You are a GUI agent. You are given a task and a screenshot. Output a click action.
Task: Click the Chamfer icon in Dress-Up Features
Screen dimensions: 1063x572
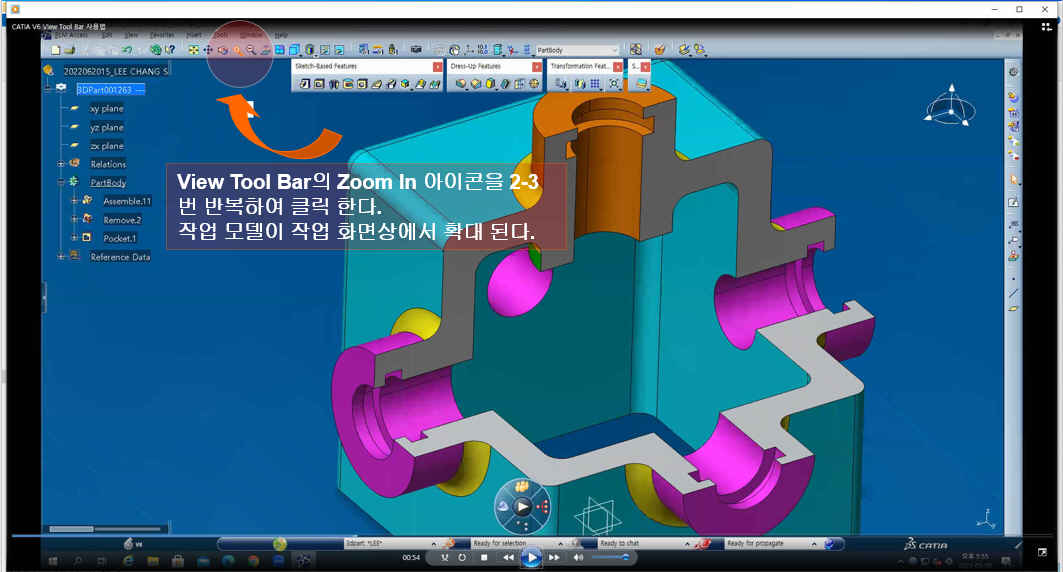[476, 83]
